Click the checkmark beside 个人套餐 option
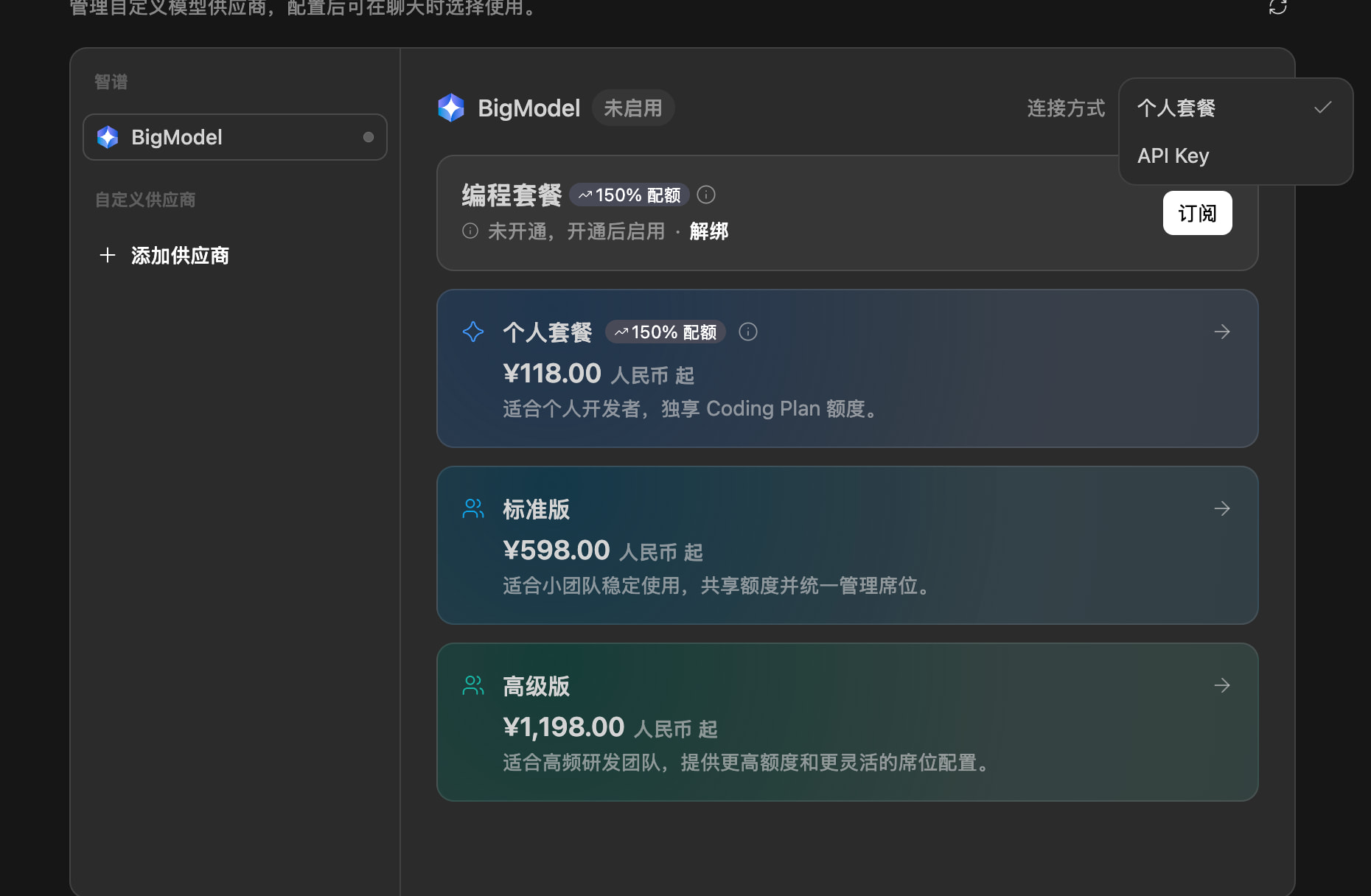 [1323, 108]
